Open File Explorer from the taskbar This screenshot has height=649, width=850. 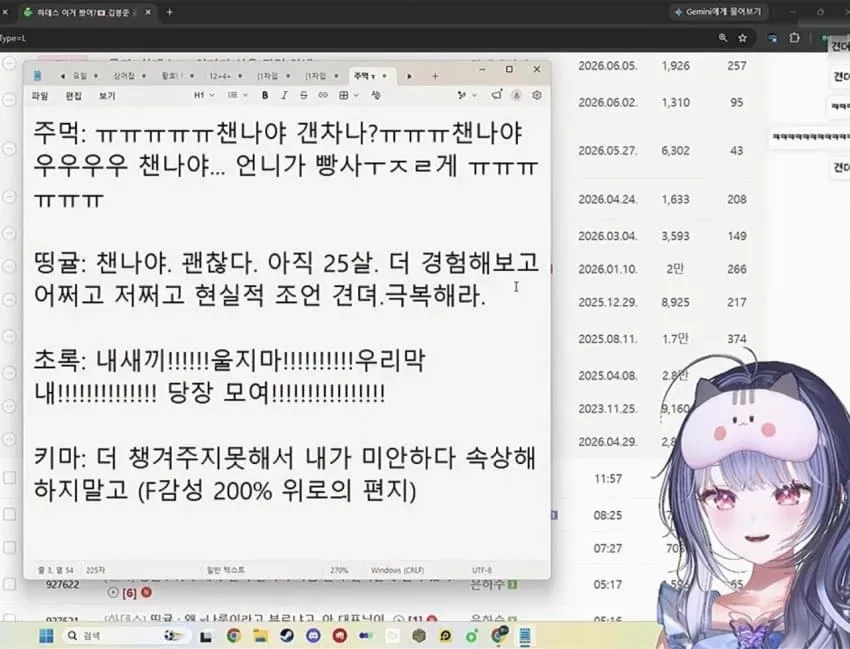260,635
